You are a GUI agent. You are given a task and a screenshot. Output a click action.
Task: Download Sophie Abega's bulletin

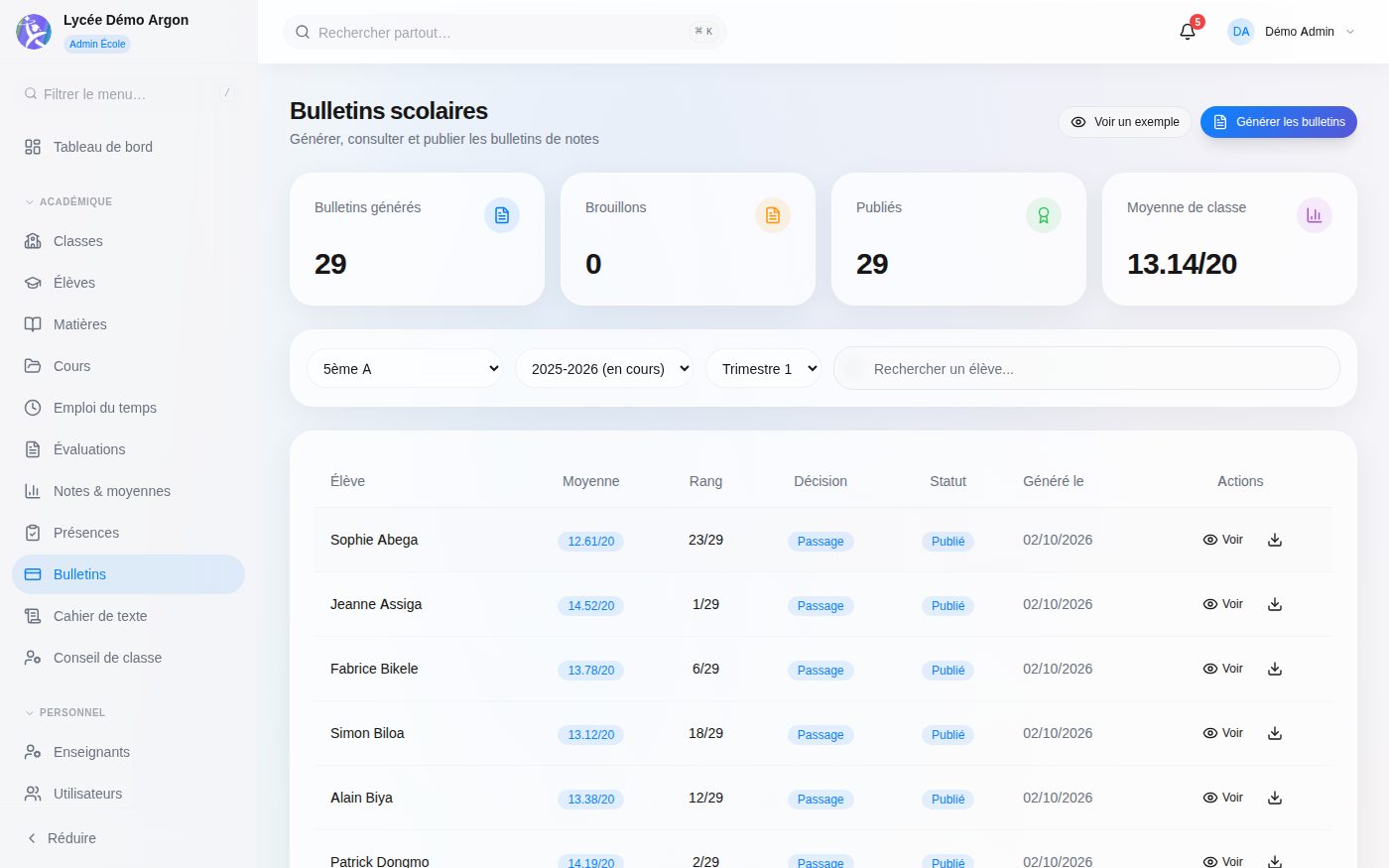pos(1275,540)
